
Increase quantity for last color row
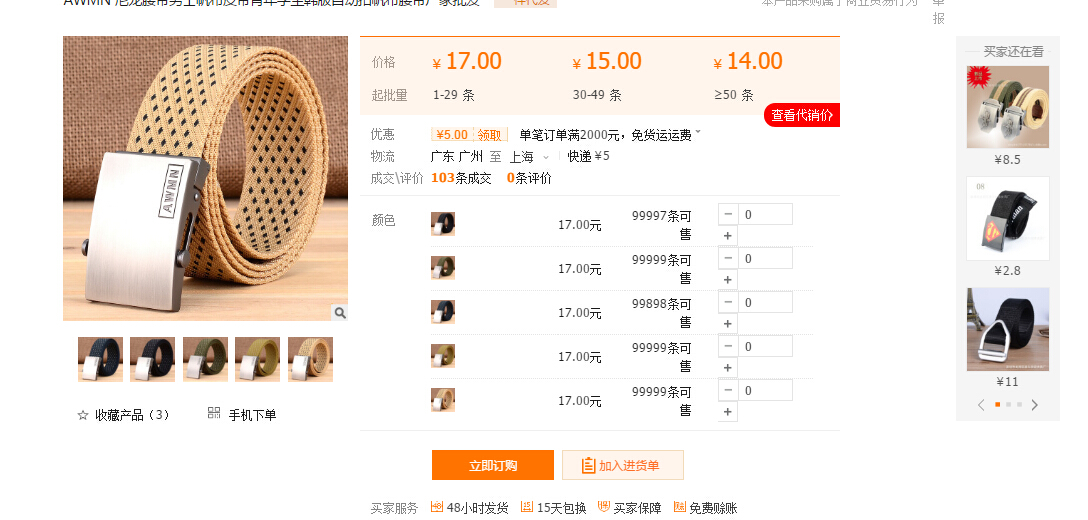pyautogui.click(x=728, y=412)
